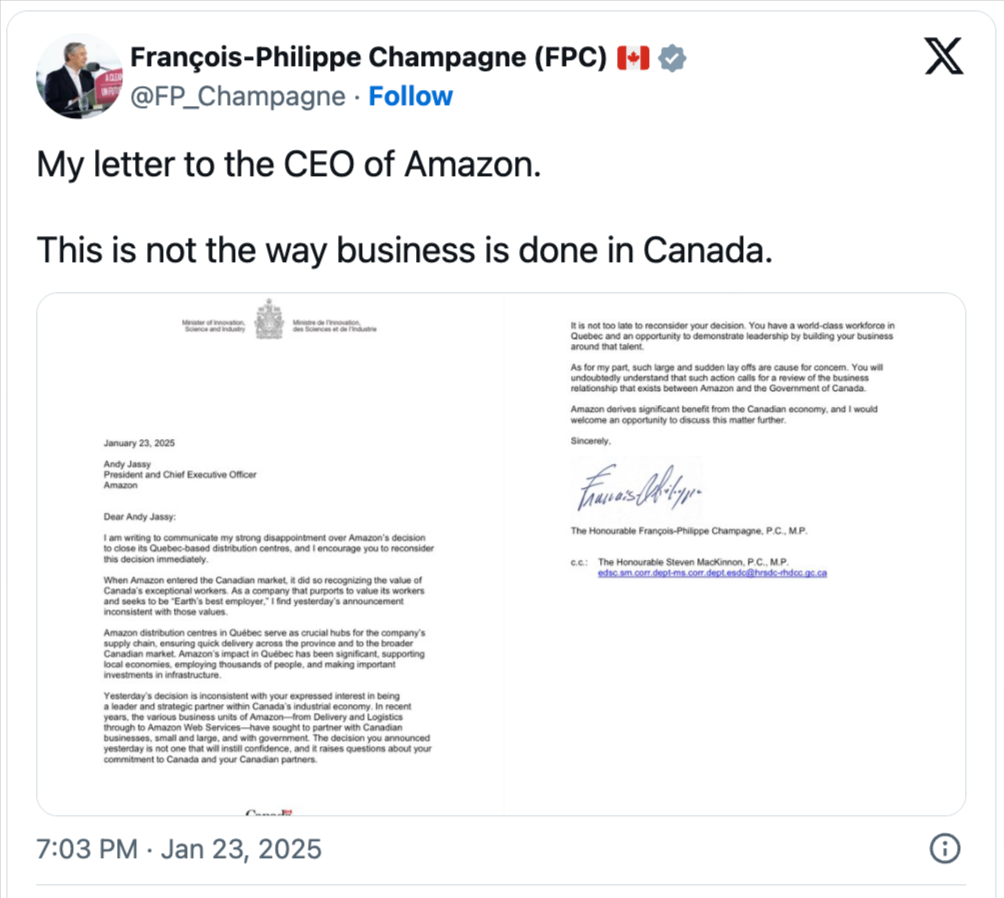The width and height of the screenshot is (1004, 898).
Task: Click the handwritten signature on the letter
Action: 635,489
